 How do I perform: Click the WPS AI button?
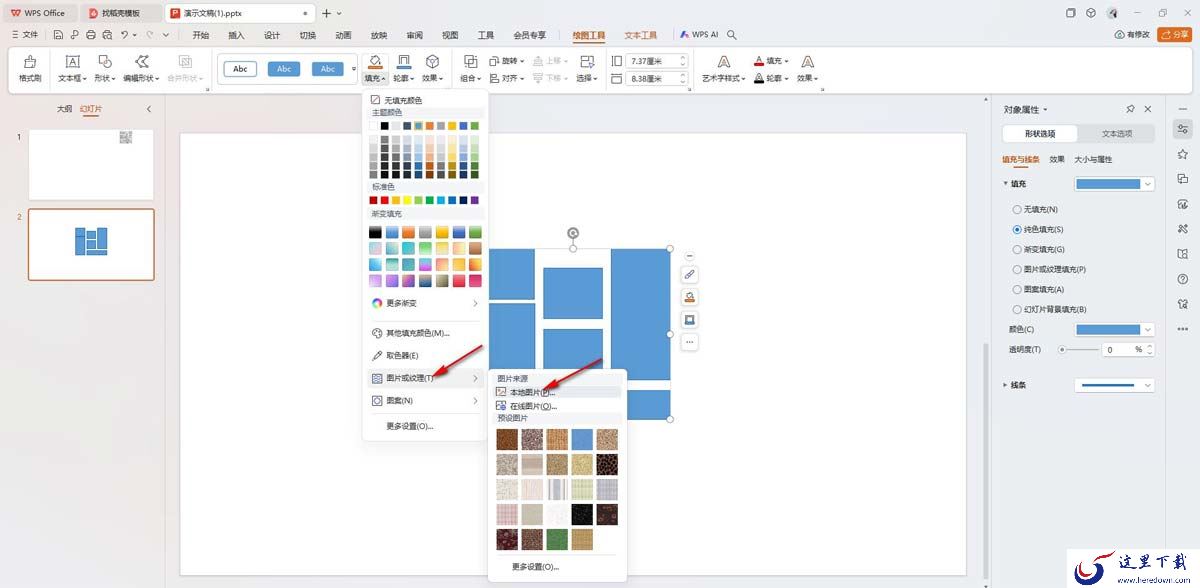[x=700, y=35]
